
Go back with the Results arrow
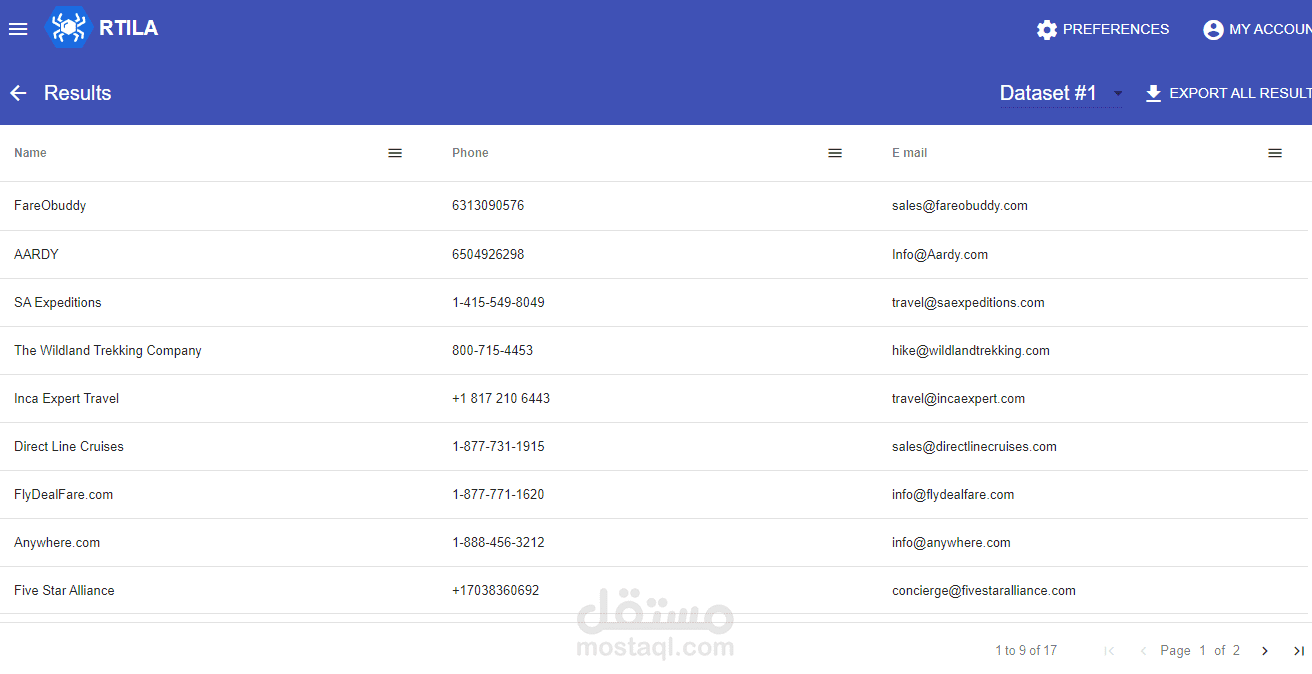18,93
